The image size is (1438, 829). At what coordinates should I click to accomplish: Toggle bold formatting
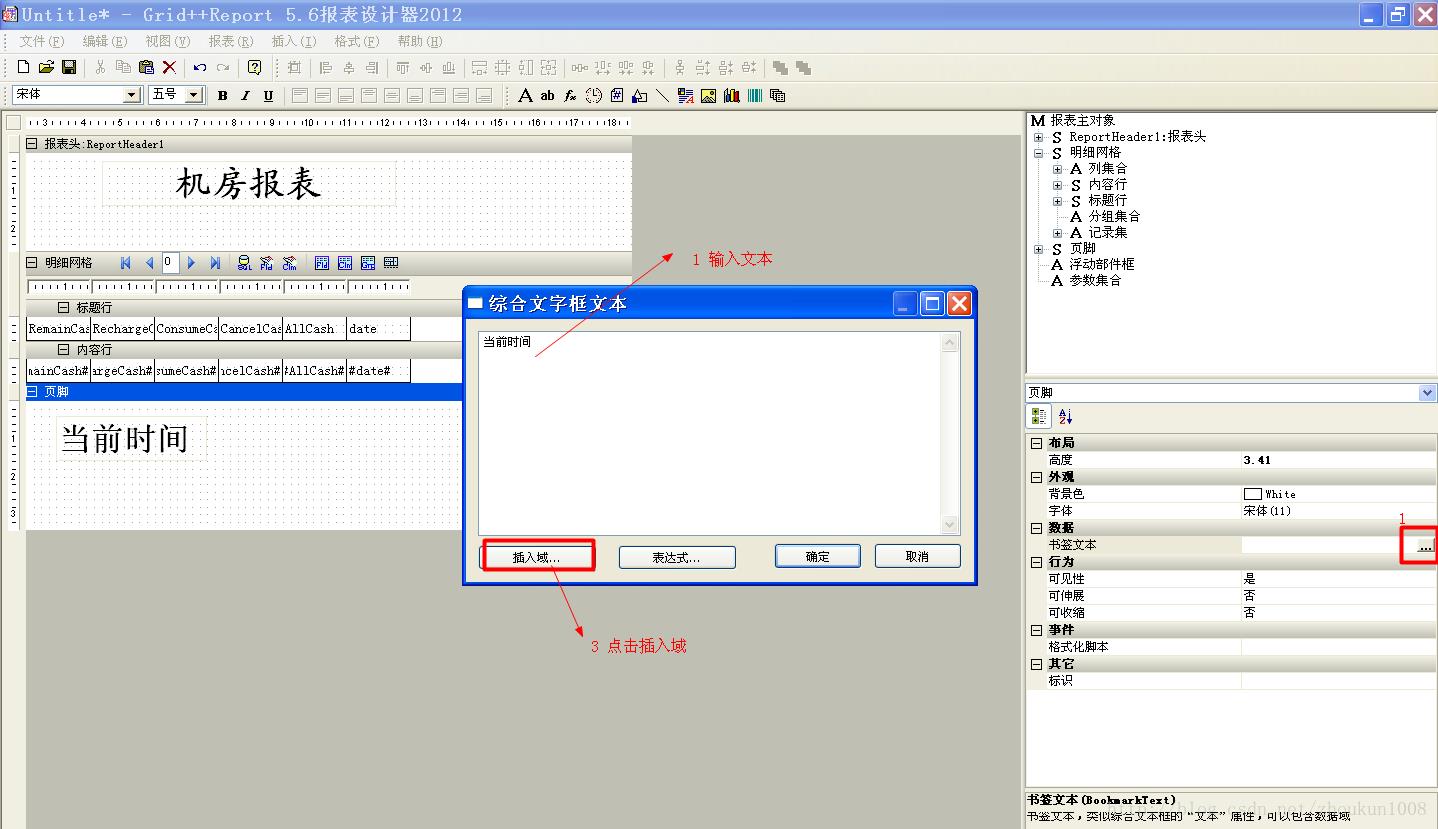[222, 95]
